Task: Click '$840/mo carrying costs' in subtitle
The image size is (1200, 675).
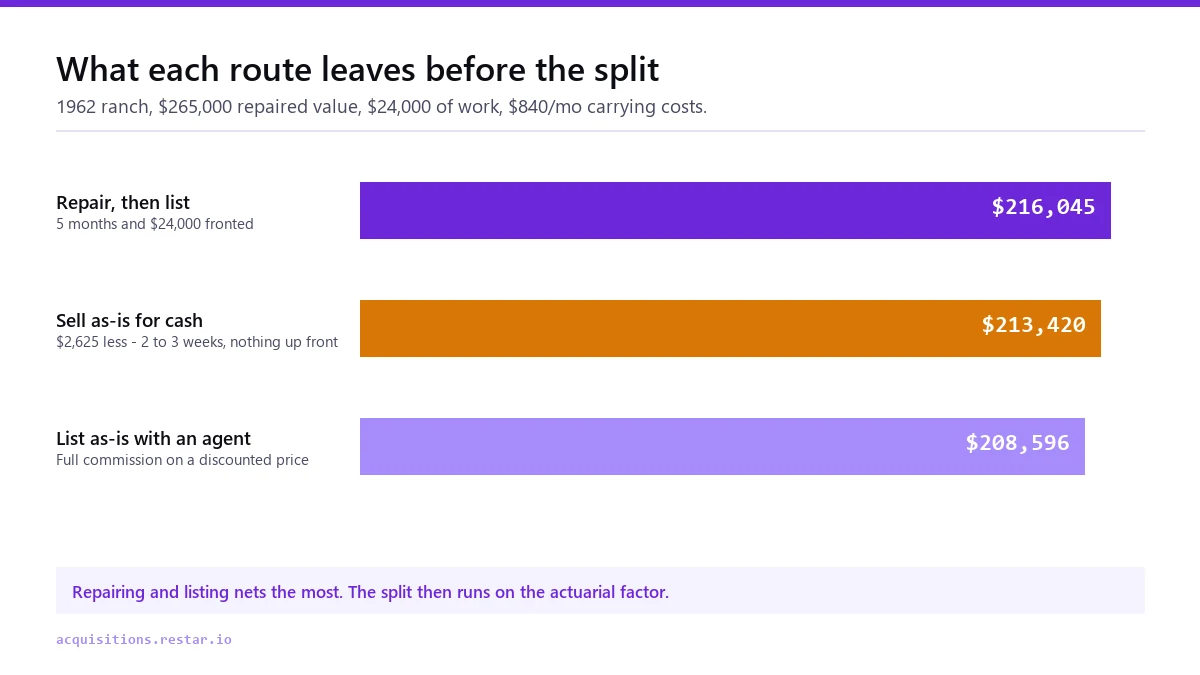Action: [x=607, y=107]
